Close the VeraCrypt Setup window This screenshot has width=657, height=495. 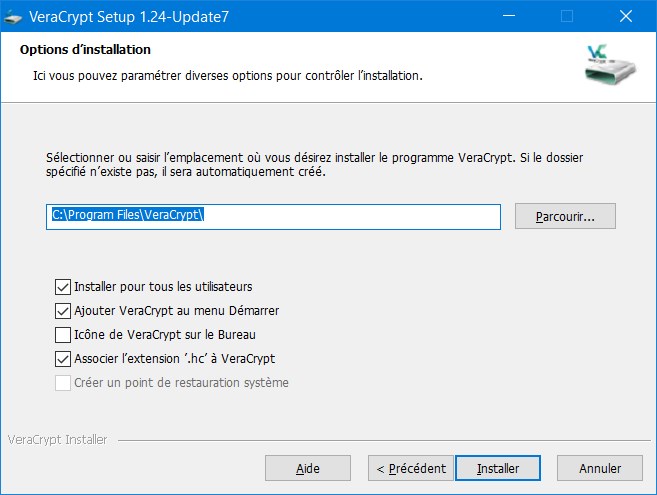tap(626, 16)
